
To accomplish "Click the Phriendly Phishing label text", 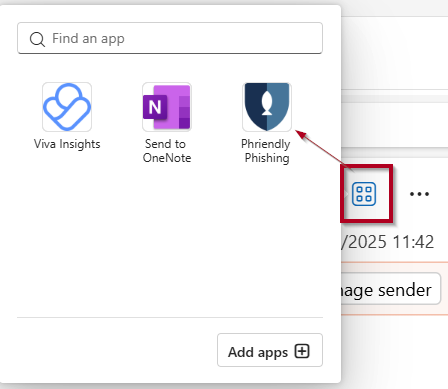I will coord(266,151).
